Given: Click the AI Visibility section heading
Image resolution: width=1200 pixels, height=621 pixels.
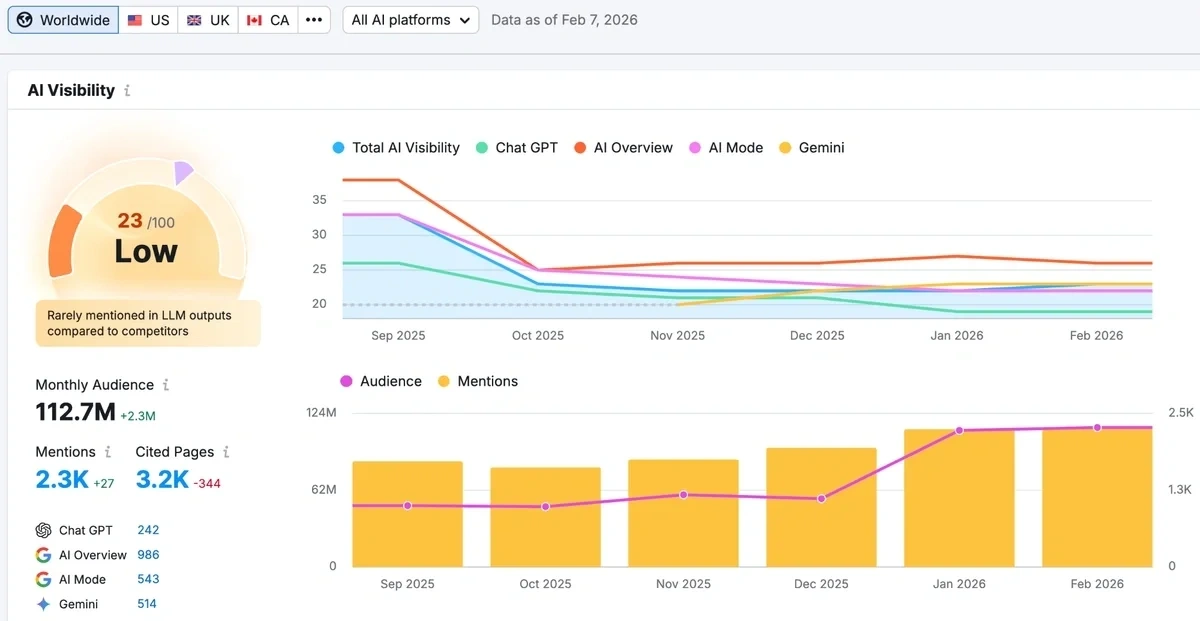Looking at the screenshot, I should 71,91.
